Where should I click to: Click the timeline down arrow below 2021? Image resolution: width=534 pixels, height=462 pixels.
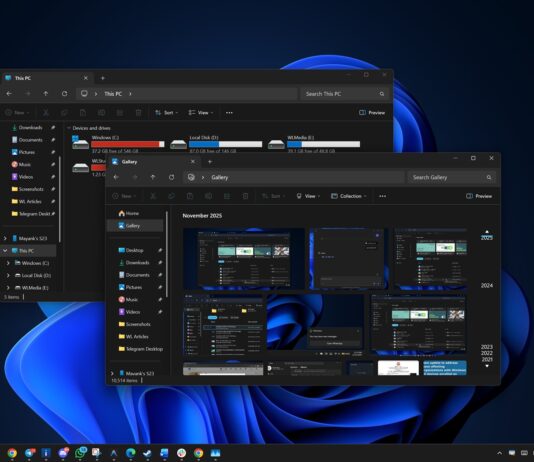[487, 366]
